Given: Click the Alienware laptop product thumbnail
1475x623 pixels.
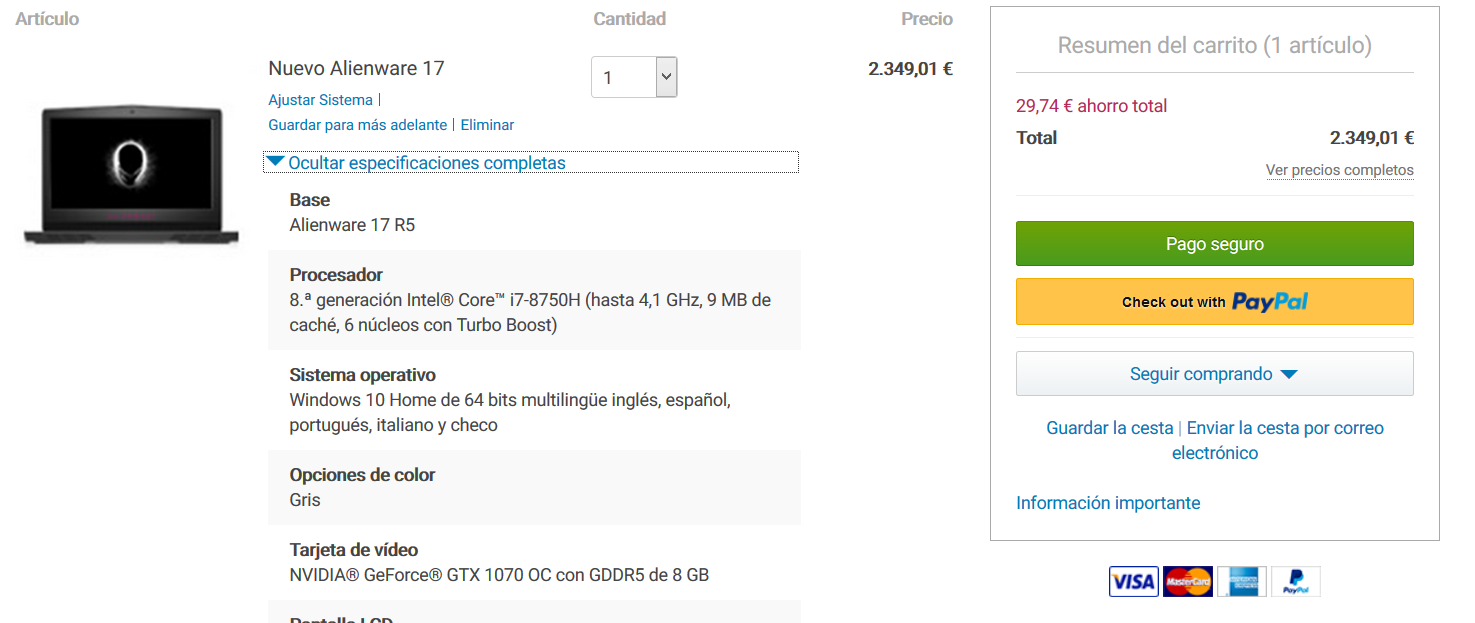Looking at the screenshot, I should [132, 175].
